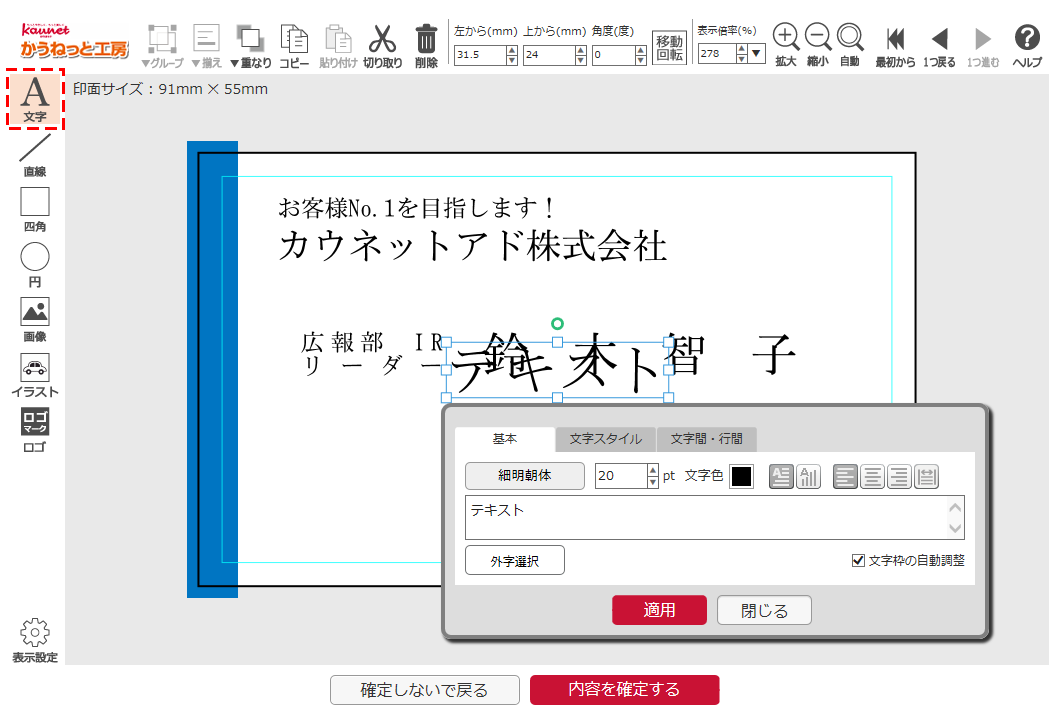The image size is (1060, 725).
Task: Click the 閉じる close button
Action: (764, 610)
